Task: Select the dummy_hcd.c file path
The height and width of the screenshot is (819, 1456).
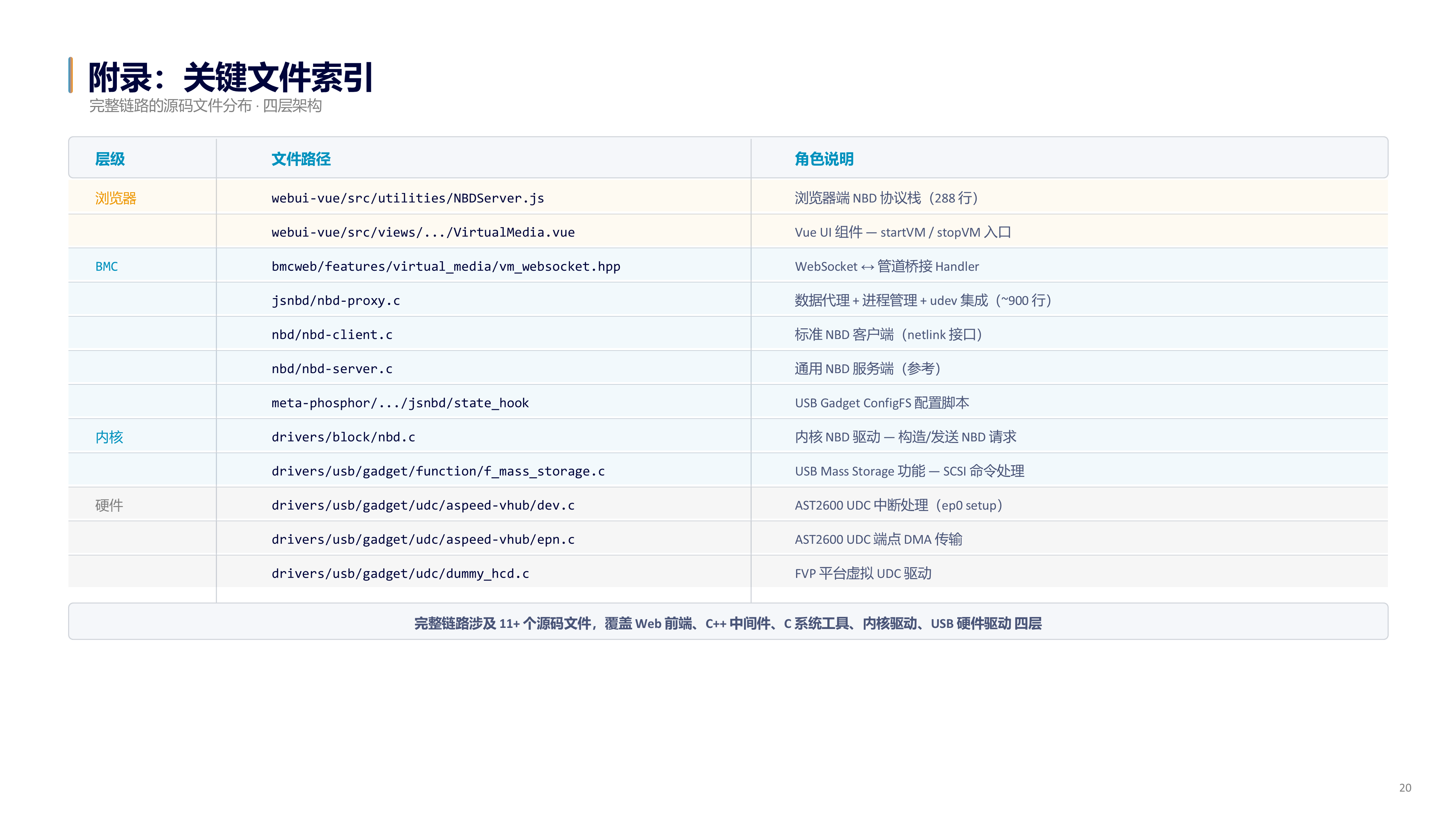Action: pyautogui.click(x=400, y=574)
